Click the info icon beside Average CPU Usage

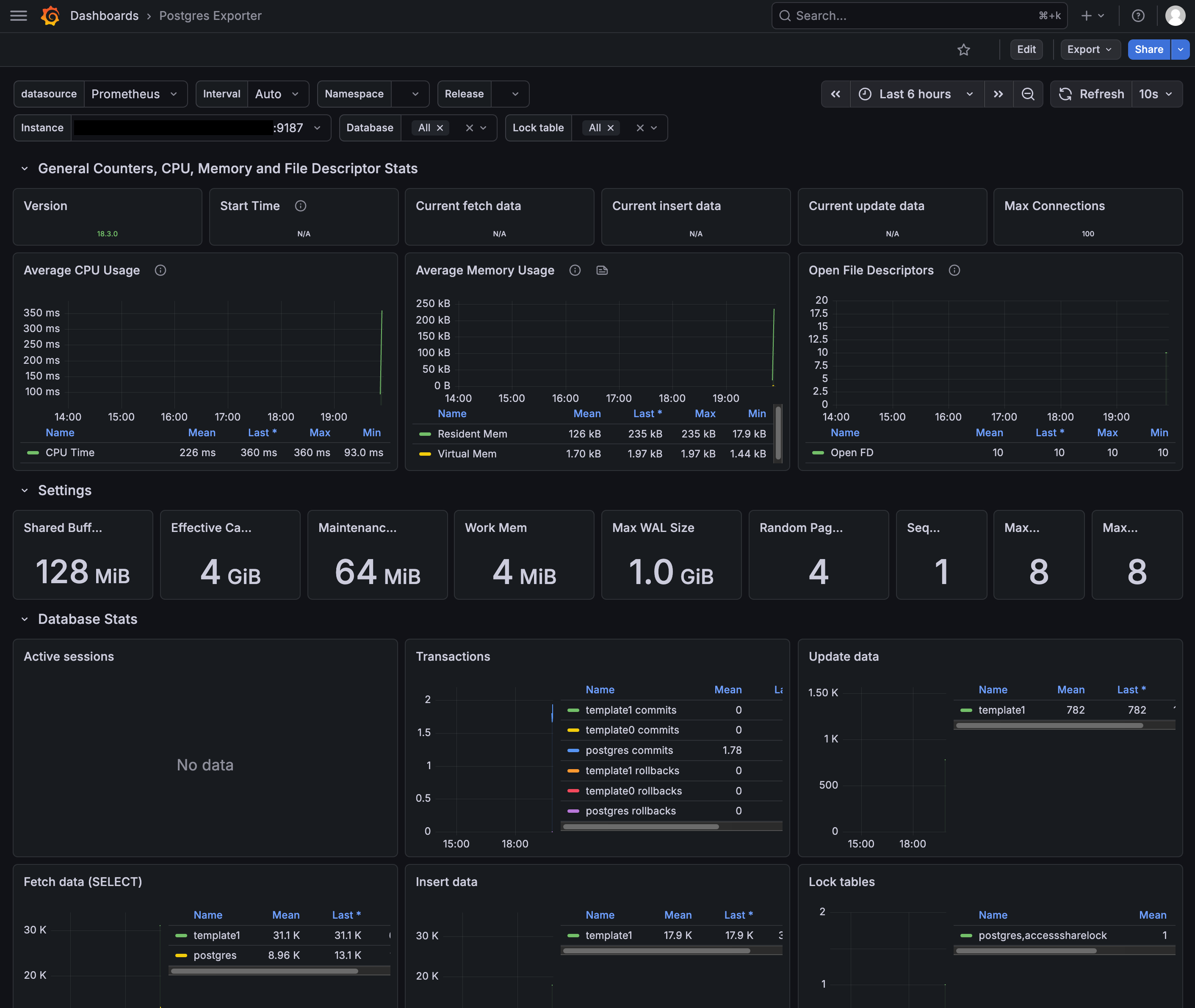[160, 270]
